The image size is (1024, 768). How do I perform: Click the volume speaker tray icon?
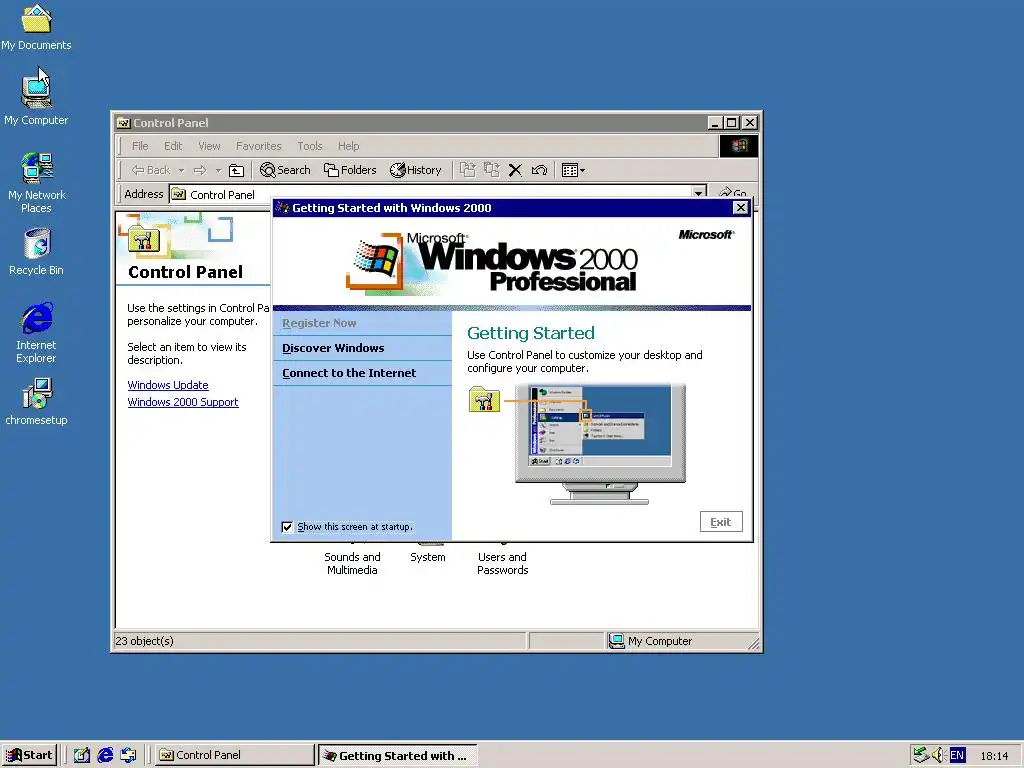(x=938, y=755)
